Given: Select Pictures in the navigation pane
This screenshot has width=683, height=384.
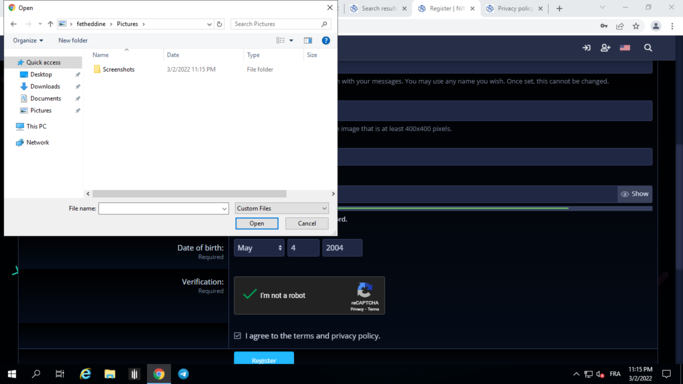Looking at the screenshot, I should [x=41, y=111].
